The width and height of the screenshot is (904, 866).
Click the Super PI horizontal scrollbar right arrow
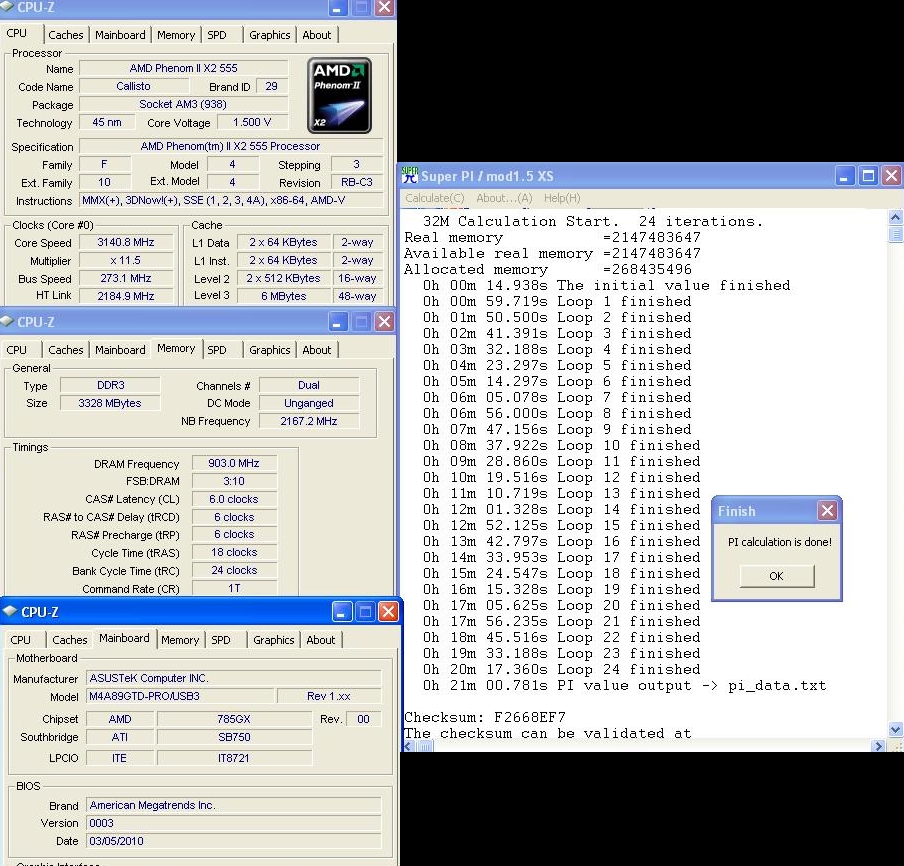pyautogui.click(x=879, y=746)
